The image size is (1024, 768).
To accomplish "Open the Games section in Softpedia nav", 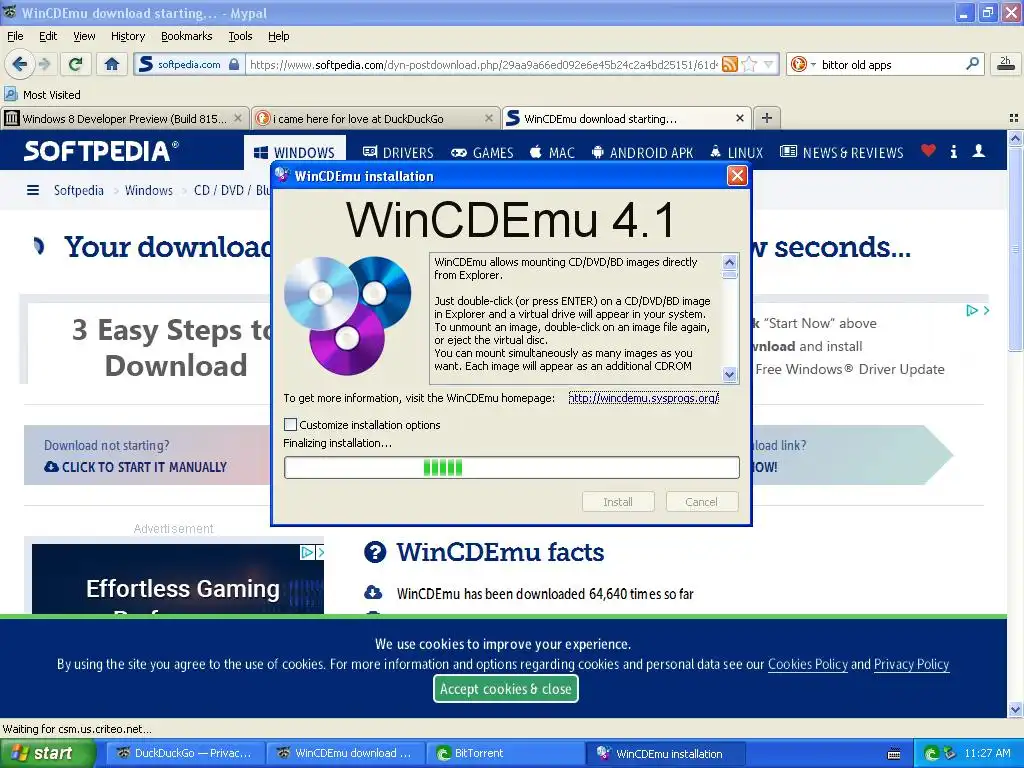I will pyautogui.click(x=482, y=153).
